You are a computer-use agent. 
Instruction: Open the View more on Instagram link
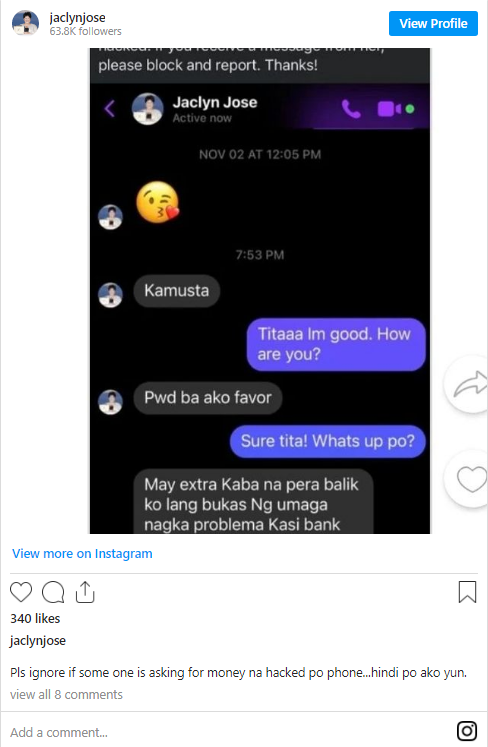point(82,554)
